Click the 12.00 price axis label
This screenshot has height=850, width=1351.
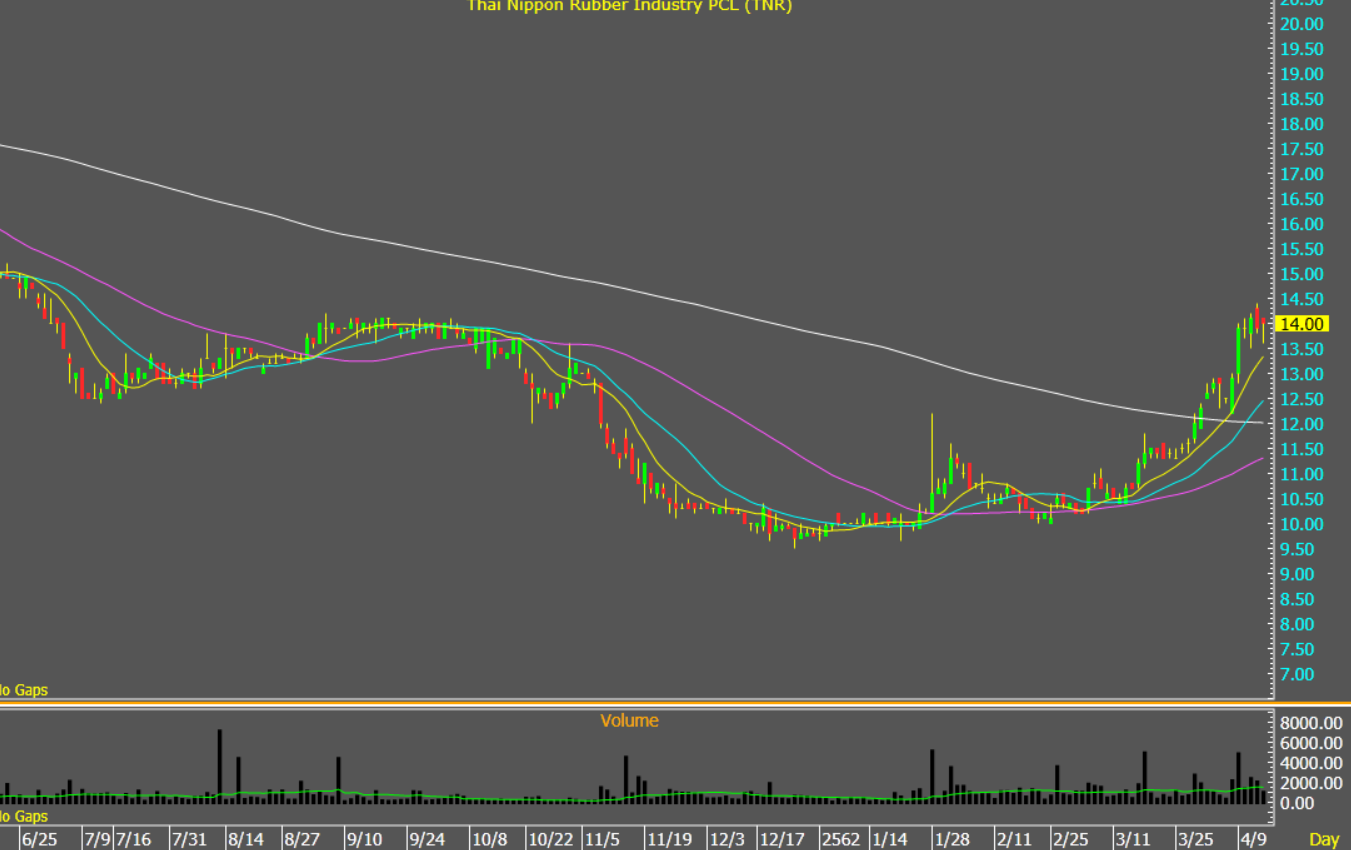[x=1303, y=424]
